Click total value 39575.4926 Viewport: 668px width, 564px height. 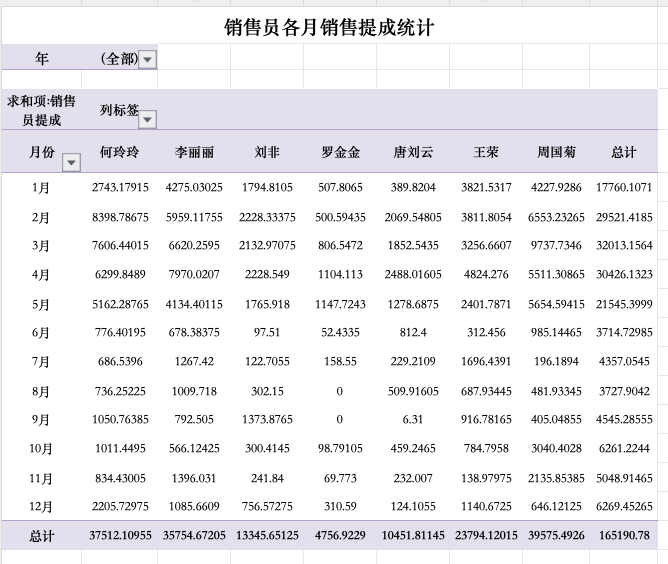click(x=556, y=535)
